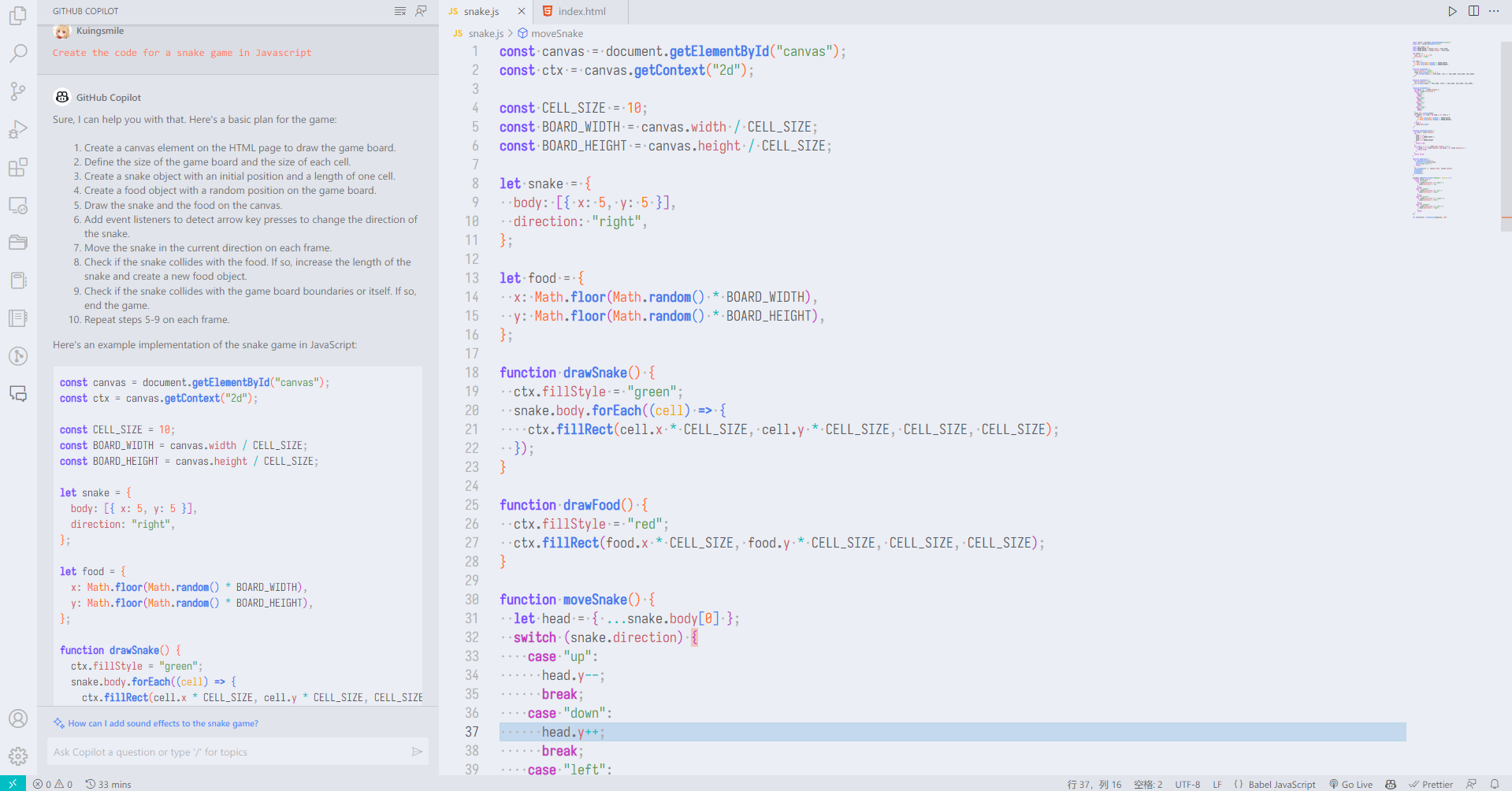The width and height of the screenshot is (1512, 791).
Task: Click chat code 'function drawSnake()' line
Action: point(121,650)
